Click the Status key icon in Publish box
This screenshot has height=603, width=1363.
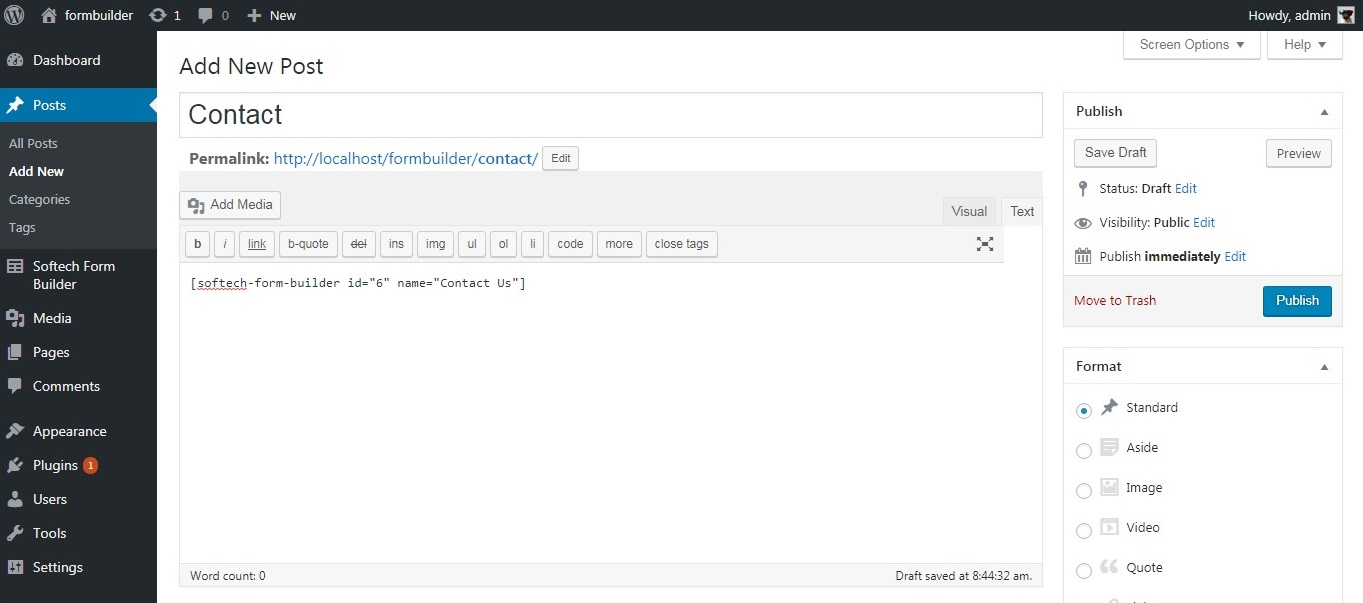pos(1082,188)
